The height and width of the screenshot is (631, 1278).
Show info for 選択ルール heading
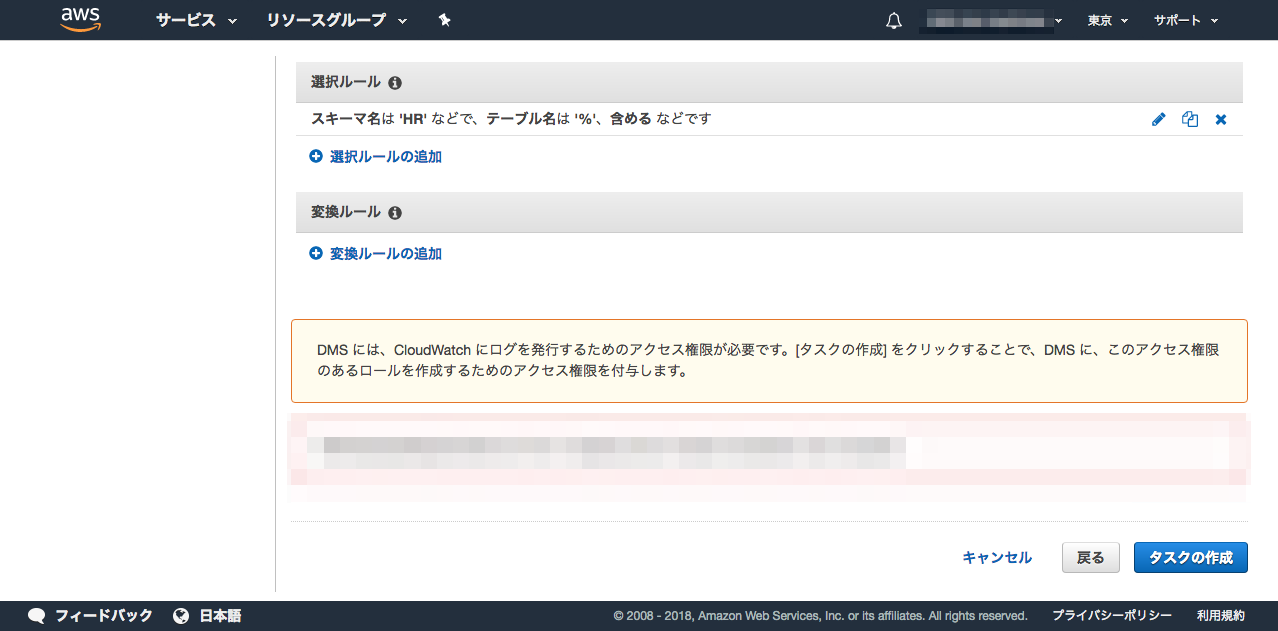pyautogui.click(x=395, y=83)
